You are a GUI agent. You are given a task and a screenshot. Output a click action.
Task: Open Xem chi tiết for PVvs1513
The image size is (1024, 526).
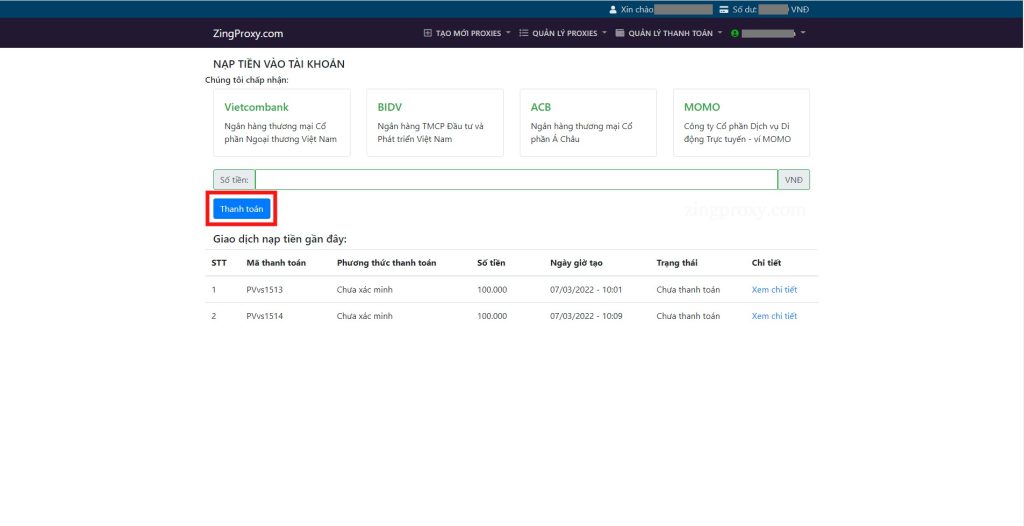click(775, 289)
